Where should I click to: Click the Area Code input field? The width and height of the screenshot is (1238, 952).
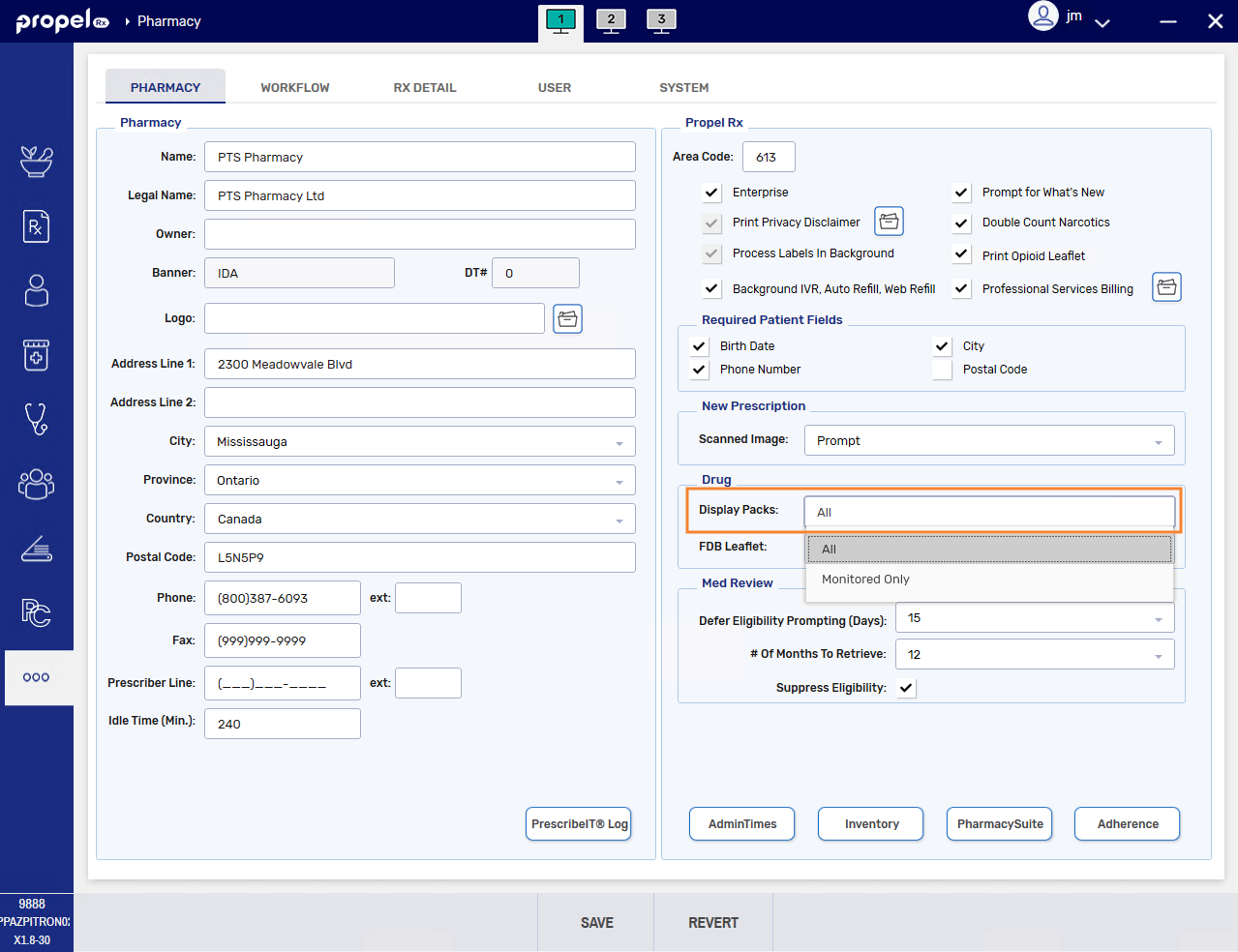(x=769, y=157)
